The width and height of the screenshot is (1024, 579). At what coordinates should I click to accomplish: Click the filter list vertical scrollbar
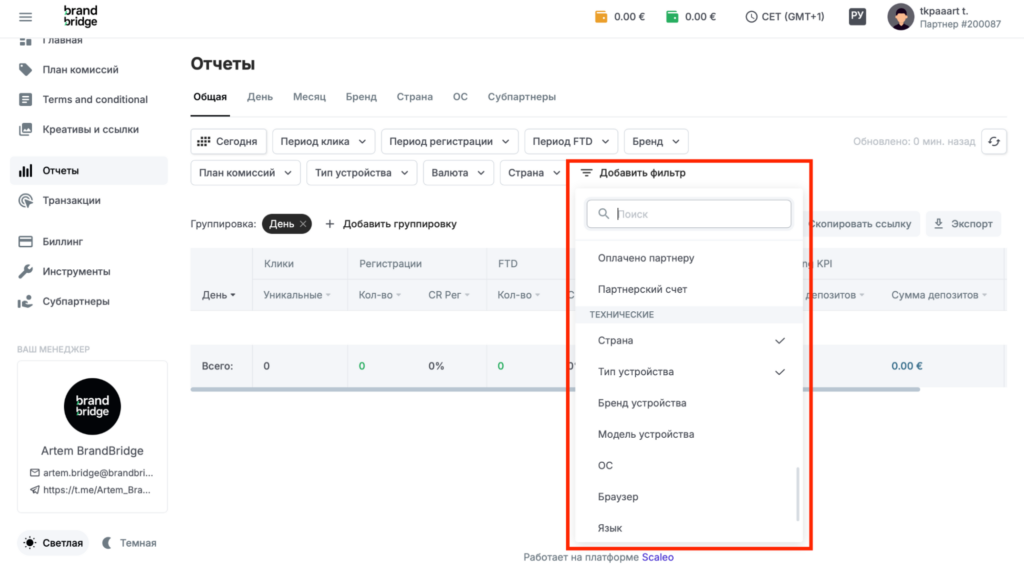[x=797, y=494]
